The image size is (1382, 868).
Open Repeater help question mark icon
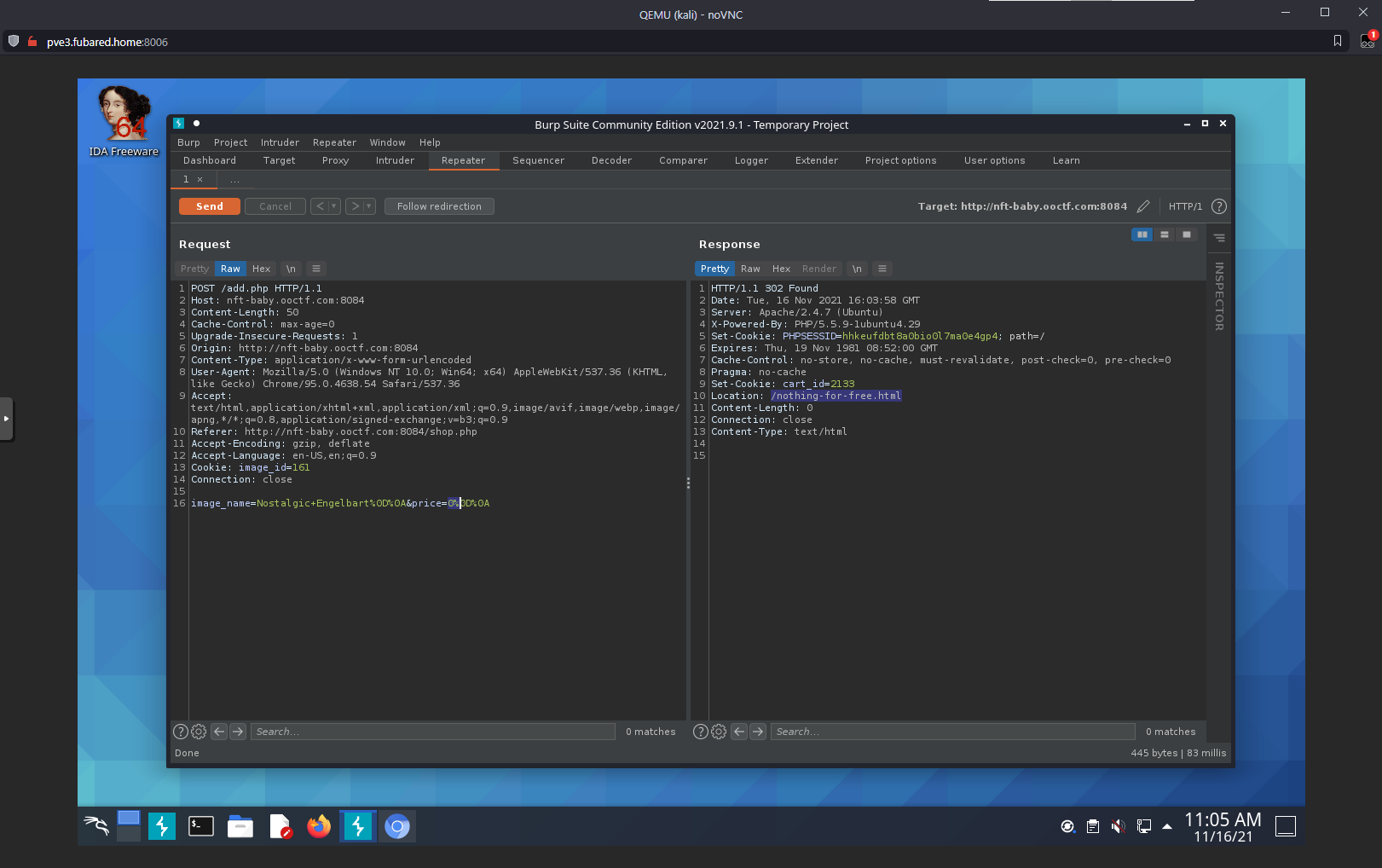click(1219, 206)
